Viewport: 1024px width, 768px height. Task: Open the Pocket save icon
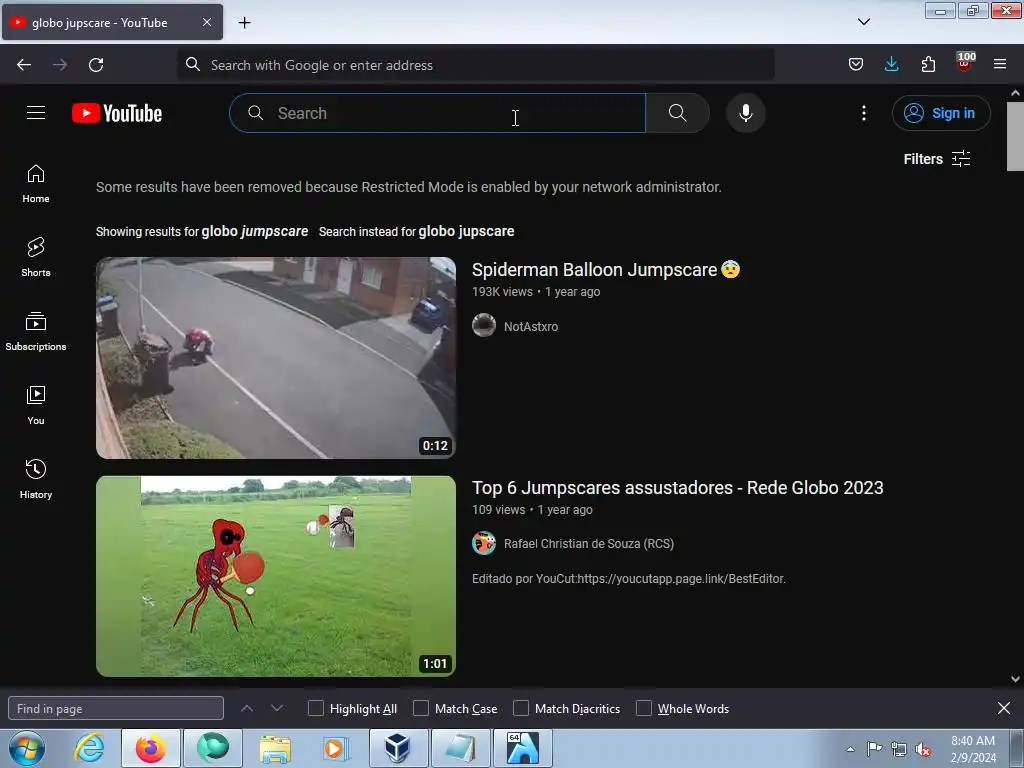[856, 64]
